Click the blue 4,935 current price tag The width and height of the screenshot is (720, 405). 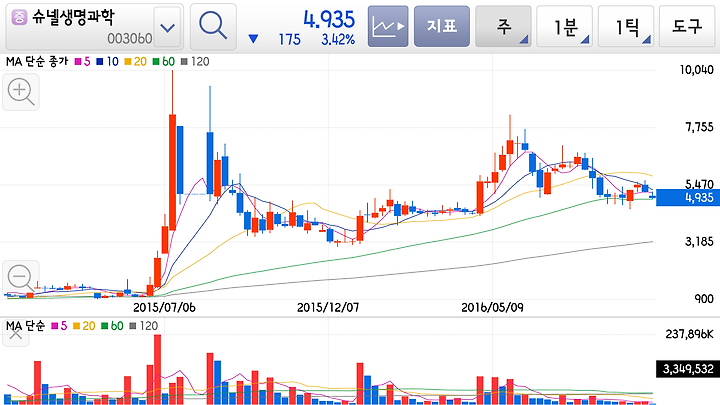688,198
